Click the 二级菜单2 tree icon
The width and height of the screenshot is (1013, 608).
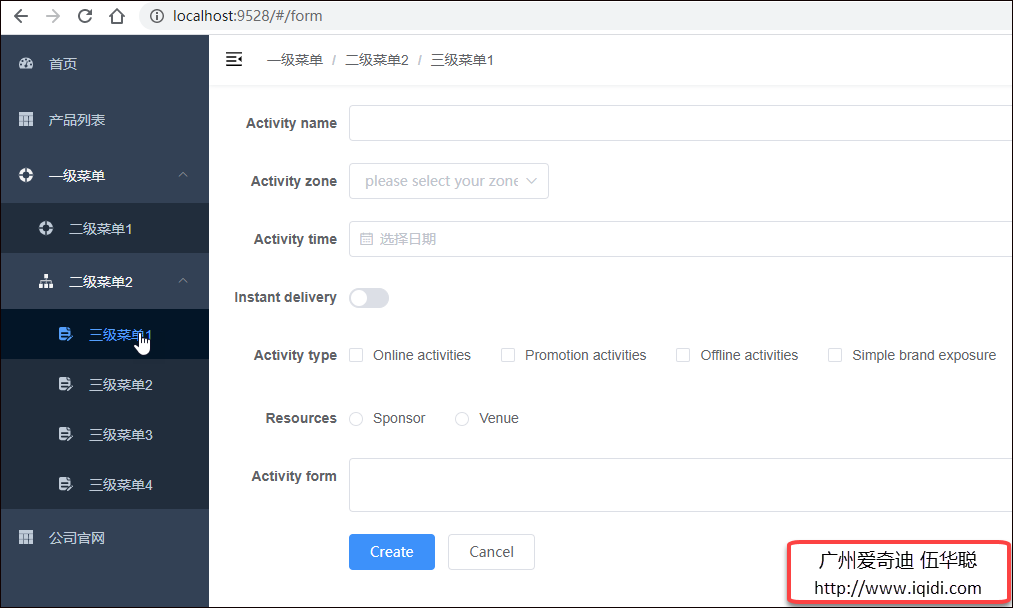[46, 282]
